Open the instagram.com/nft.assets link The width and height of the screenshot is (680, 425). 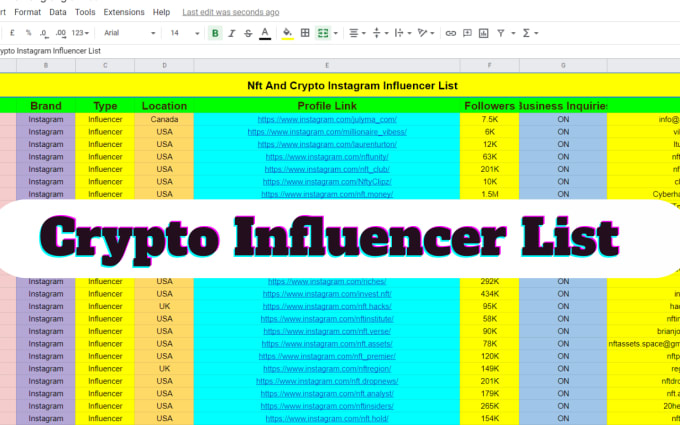327,344
